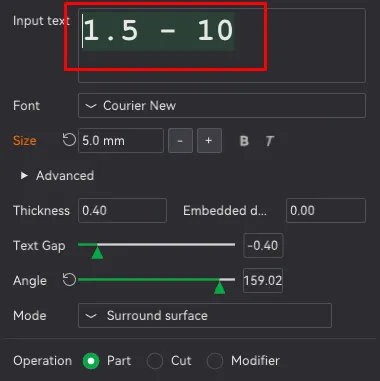Click the Mode label
380x381 pixels.
point(30,315)
